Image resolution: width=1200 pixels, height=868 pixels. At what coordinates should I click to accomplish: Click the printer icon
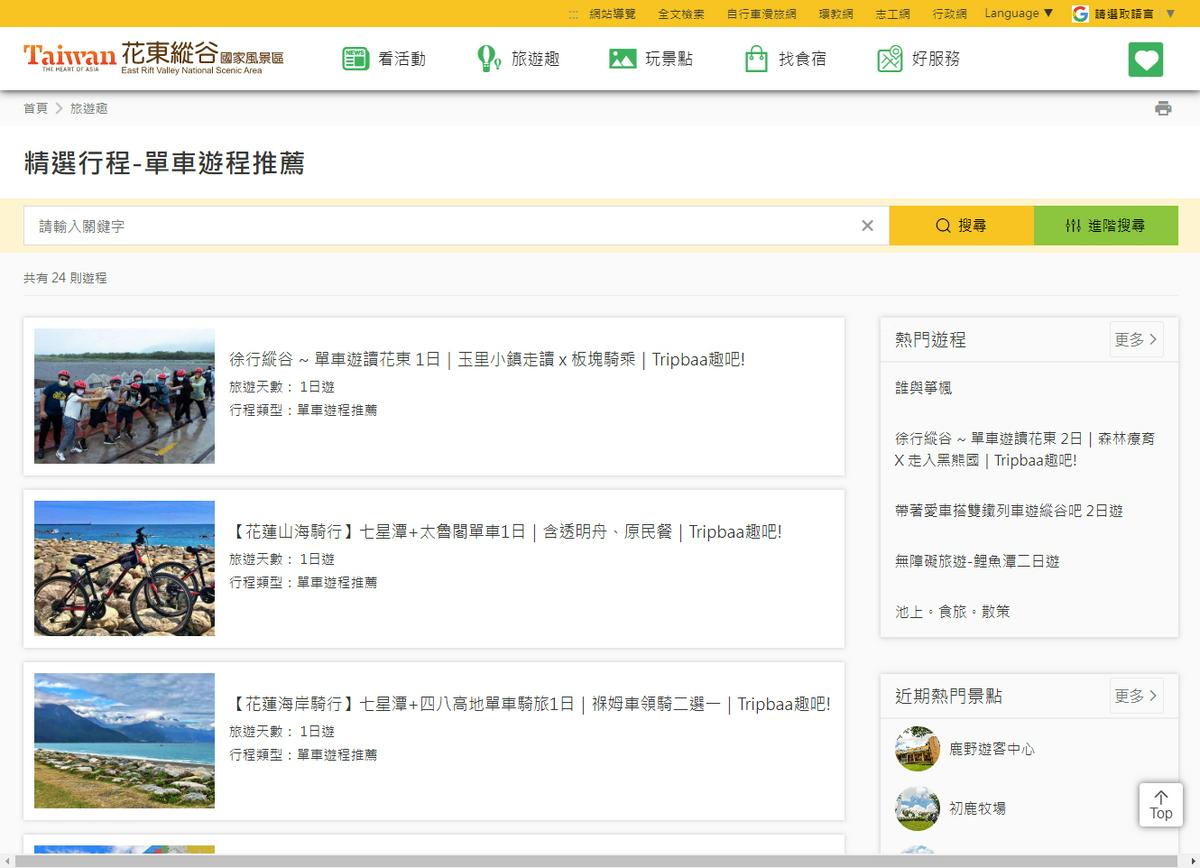[x=1163, y=108]
